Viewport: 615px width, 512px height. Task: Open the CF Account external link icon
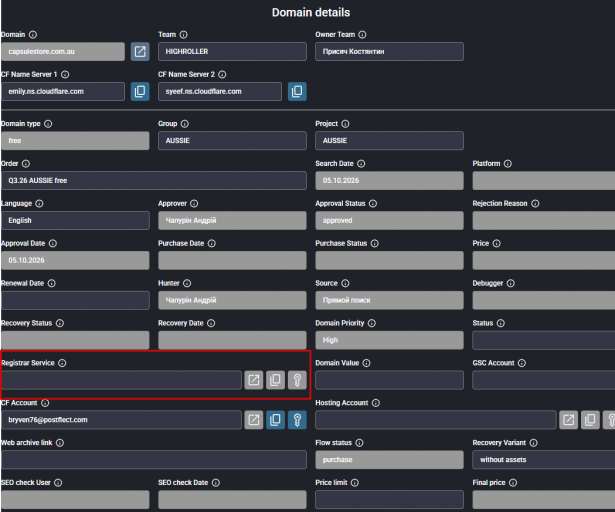click(x=254, y=420)
